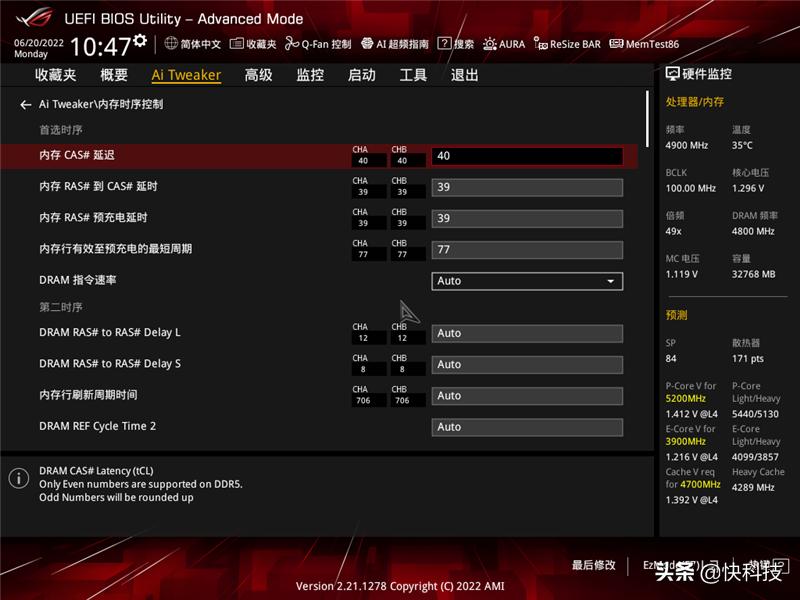Switch to the 工具 tab
The height and width of the screenshot is (600, 800).
click(x=412, y=75)
